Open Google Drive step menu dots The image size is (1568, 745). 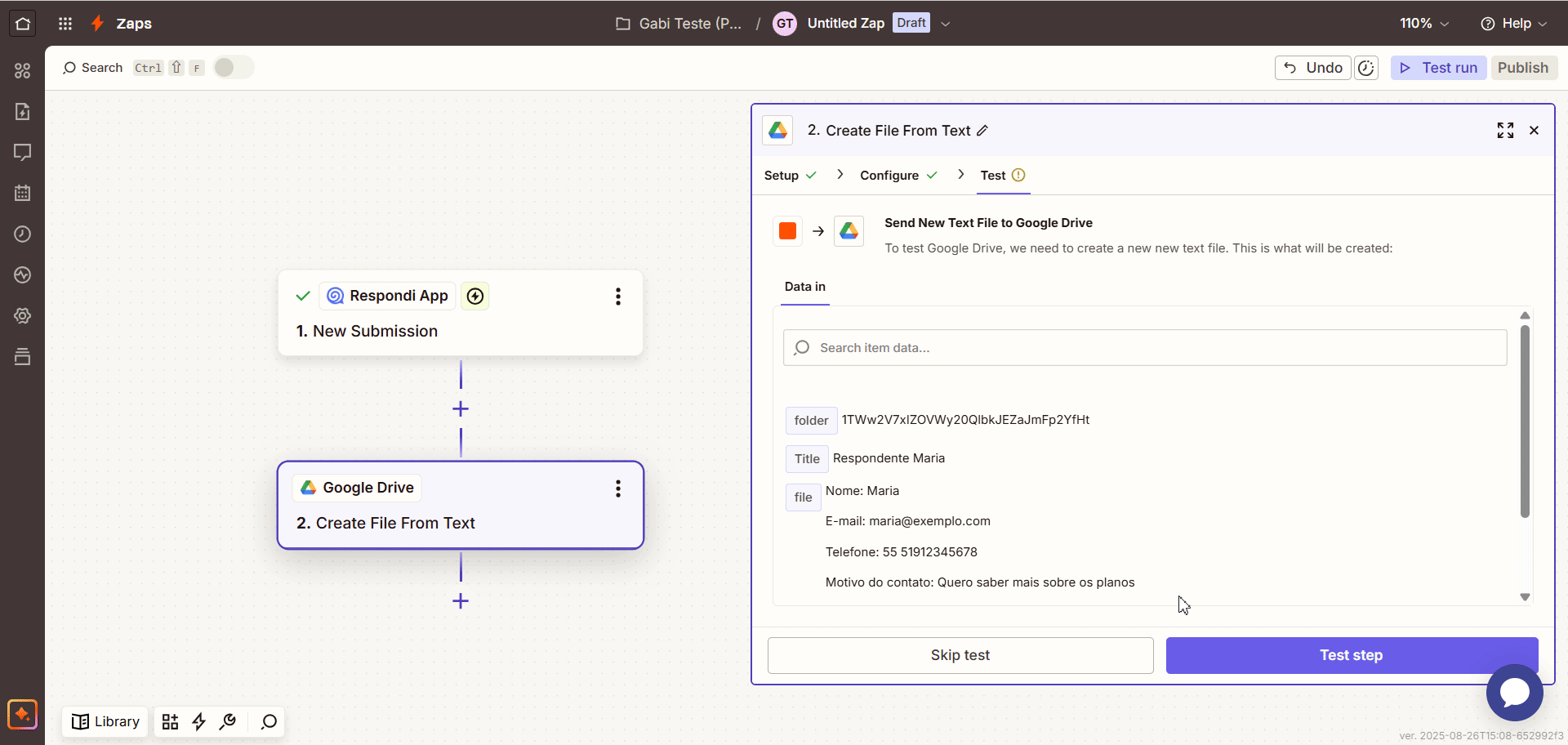[x=618, y=488]
